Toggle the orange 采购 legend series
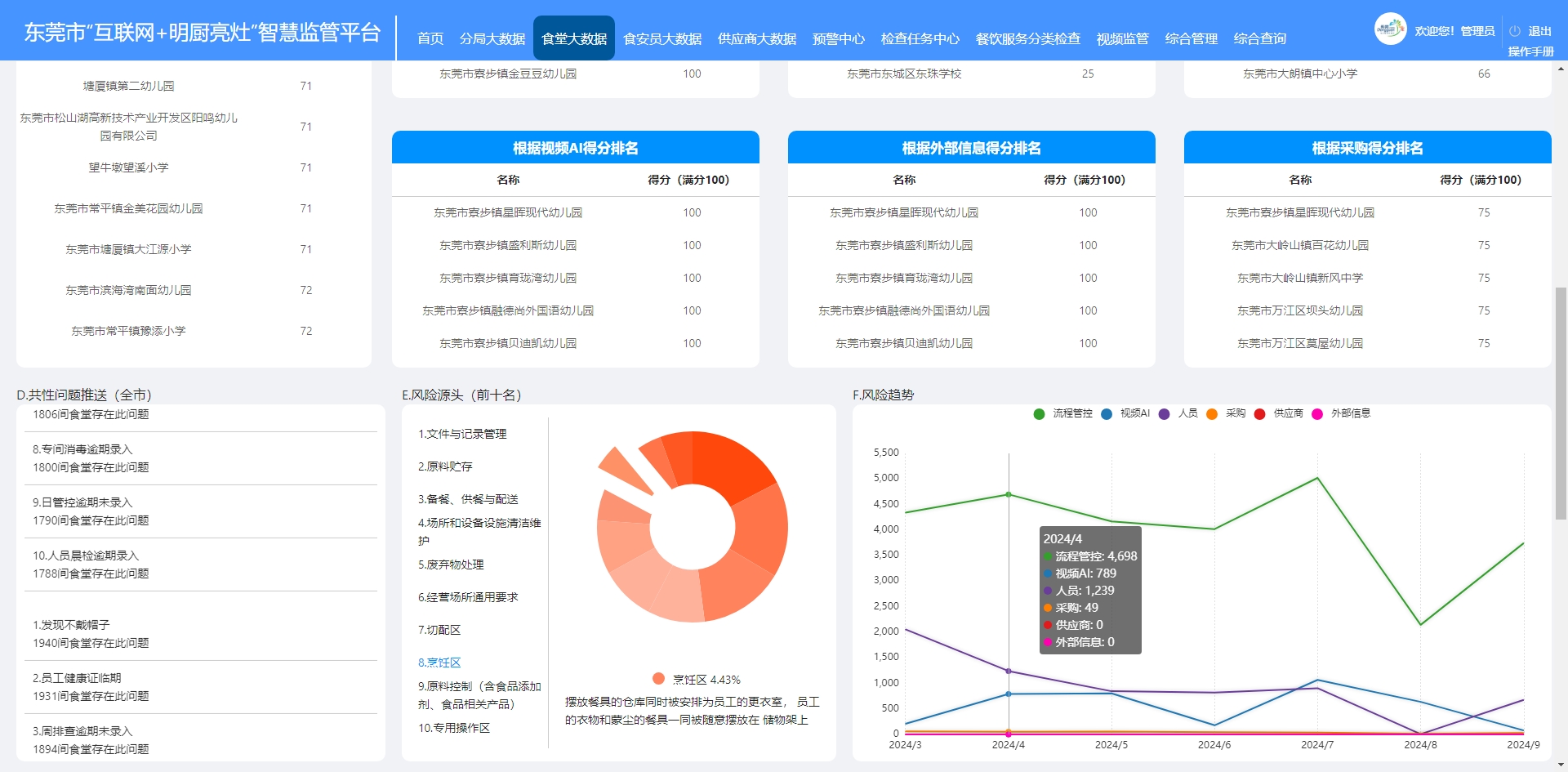 [x=1226, y=413]
